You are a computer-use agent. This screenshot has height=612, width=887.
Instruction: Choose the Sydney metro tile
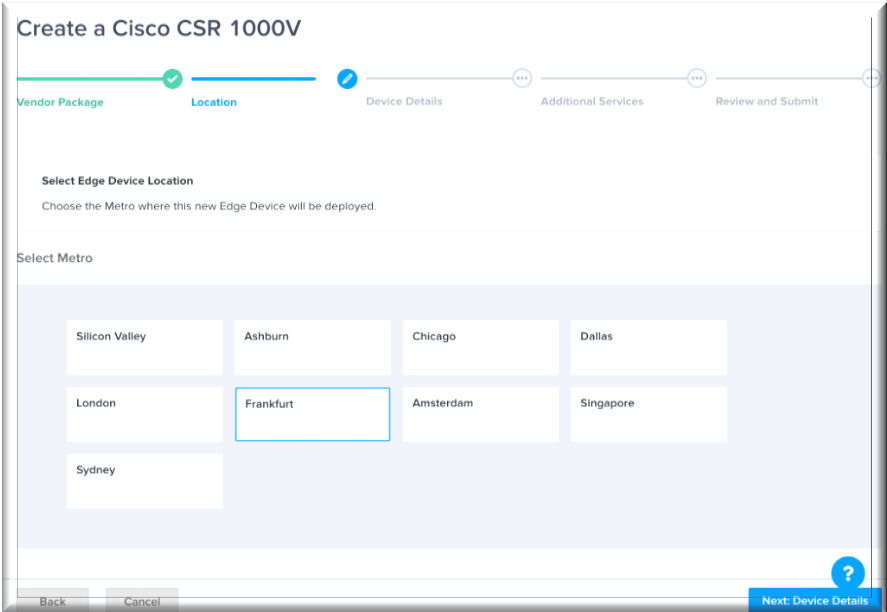144,481
